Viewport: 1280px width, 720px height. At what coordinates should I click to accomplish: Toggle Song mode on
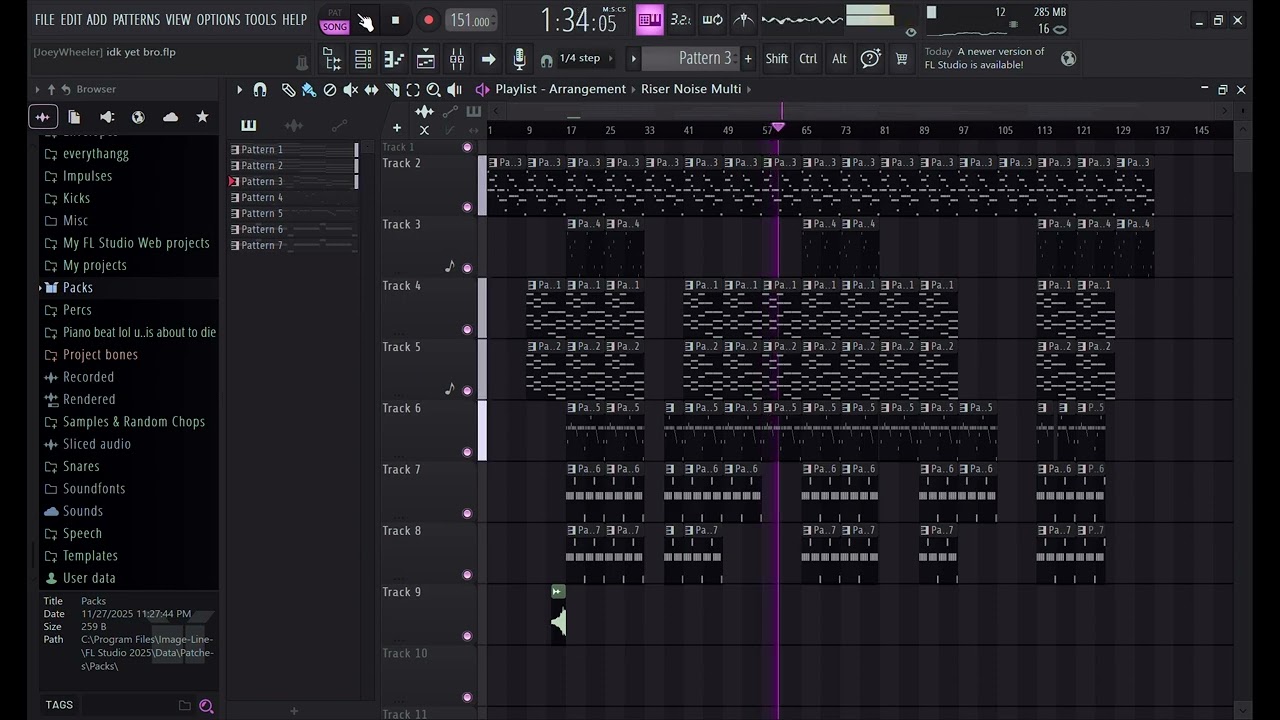[335, 27]
